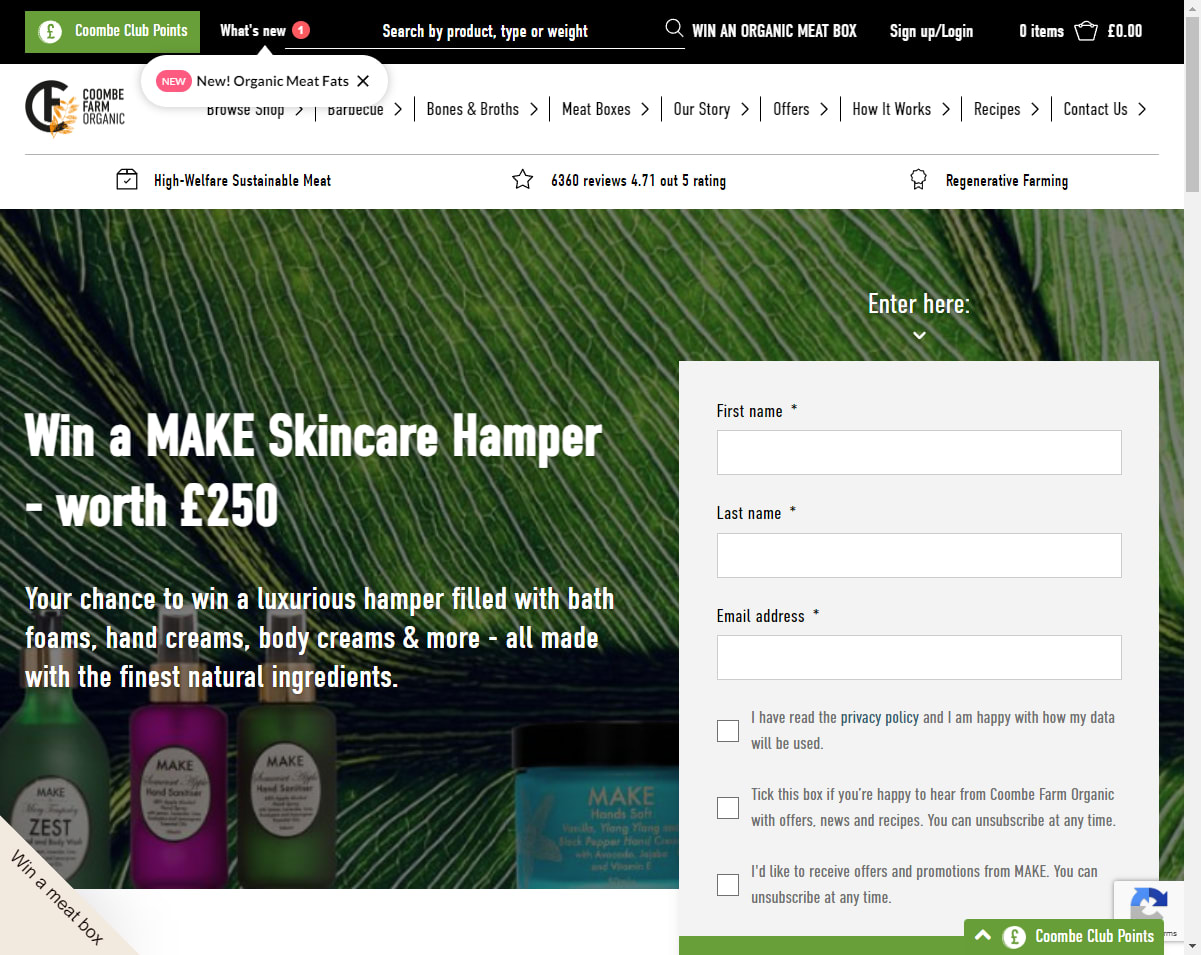Viewport: 1201px width, 955px height.
Task: Click the downward chevron under Enter here
Action: (x=918, y=335)
